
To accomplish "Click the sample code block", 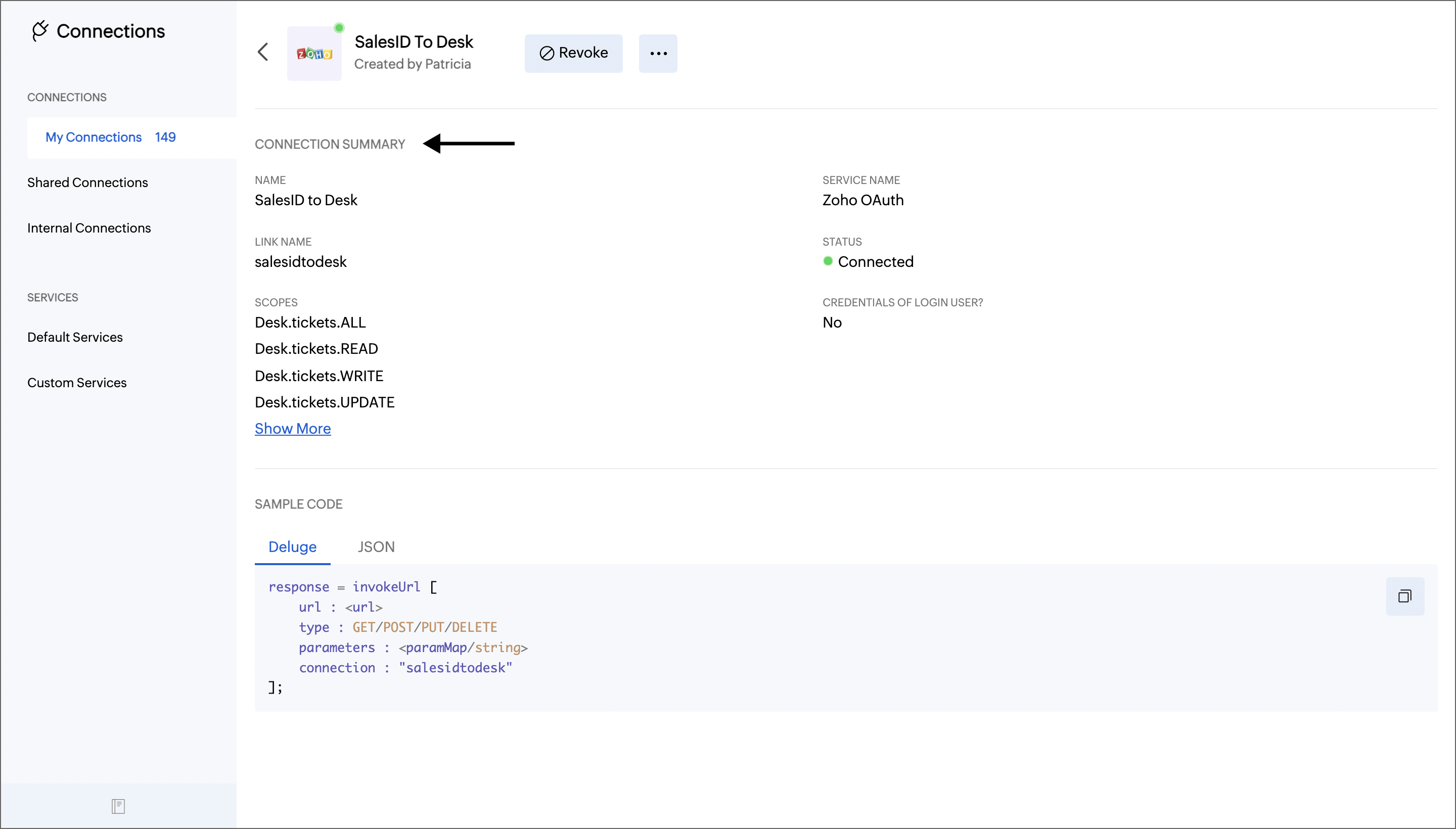I will pyautogui.click(x=684, y=637).
